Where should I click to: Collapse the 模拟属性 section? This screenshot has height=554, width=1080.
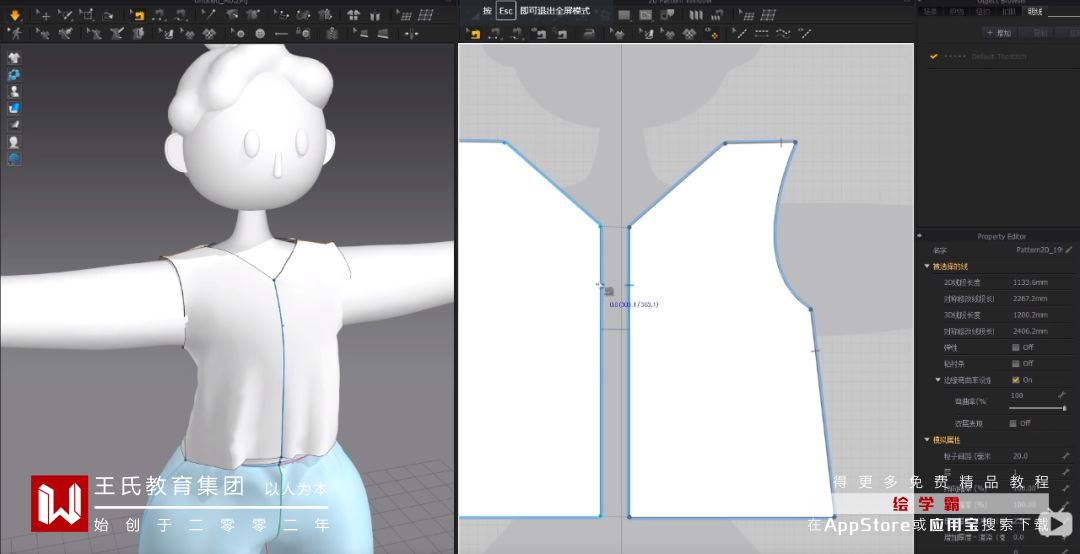(927, 440)
